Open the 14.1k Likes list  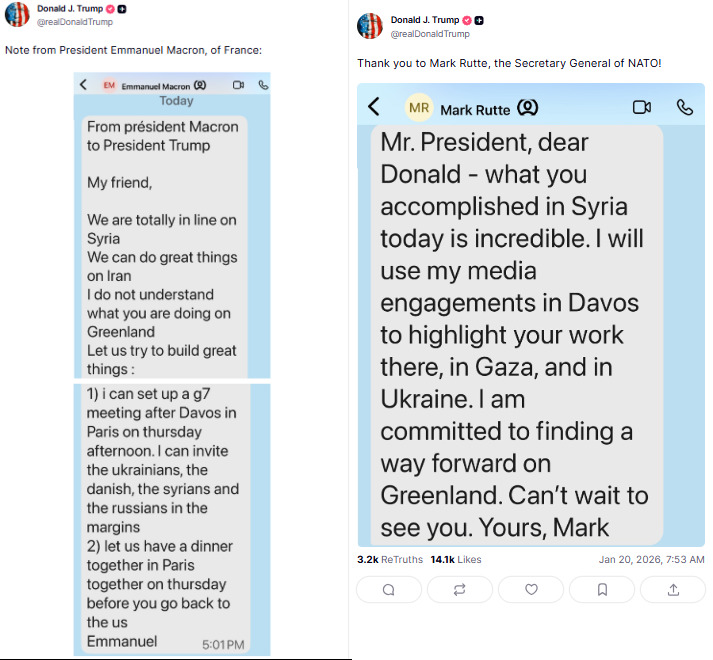click(456, 559)
